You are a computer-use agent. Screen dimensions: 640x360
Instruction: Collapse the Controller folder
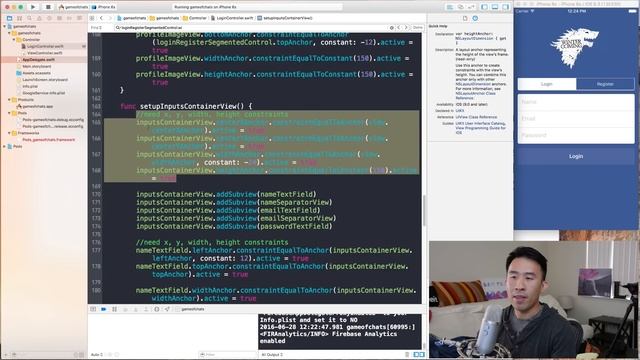(x=14, y=40)
